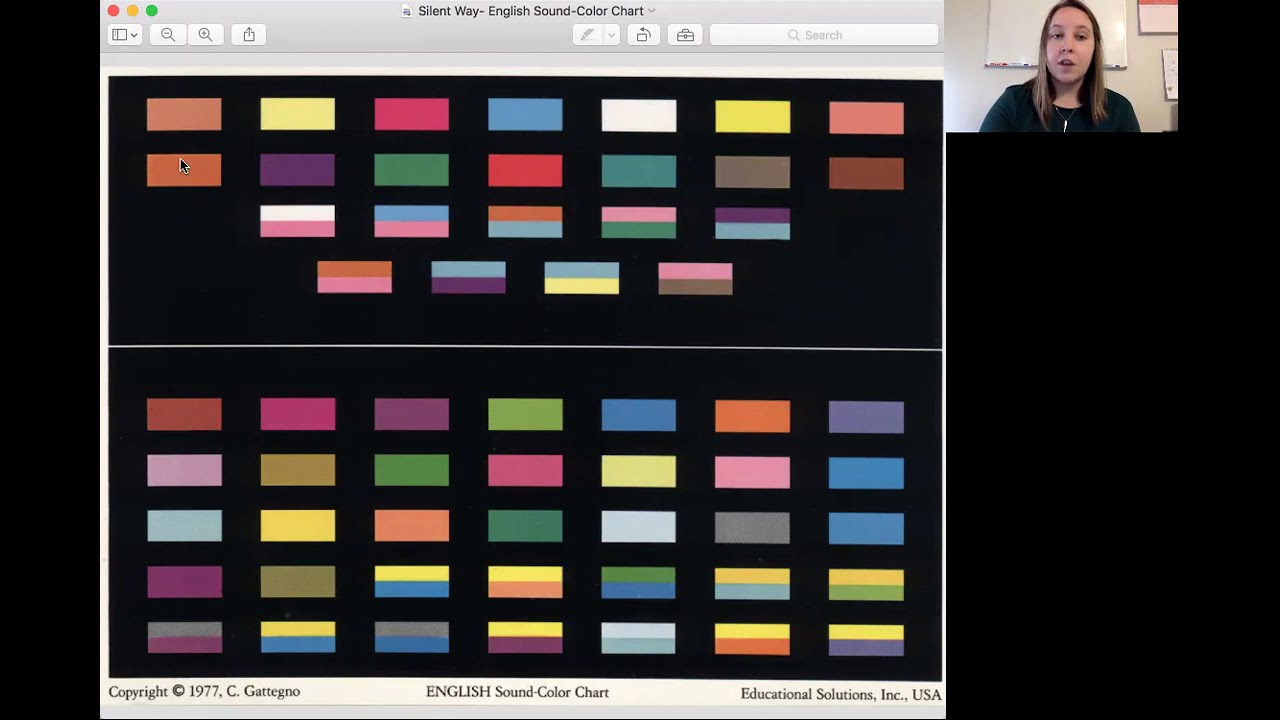This screenshot has width=1280, height=720.
Task: Click into the Search field
Action: (x=824, y=35)
